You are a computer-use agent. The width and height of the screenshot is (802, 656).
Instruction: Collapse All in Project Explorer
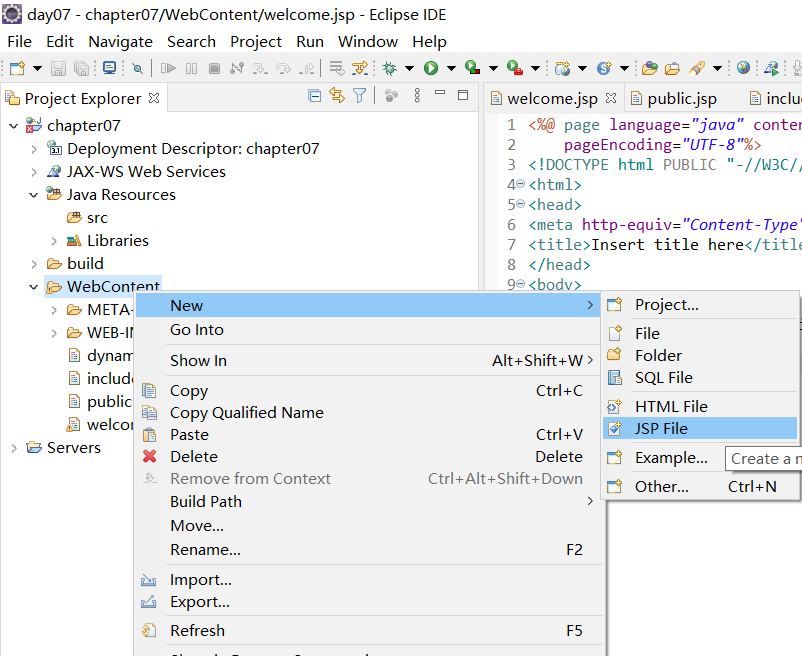315,96
